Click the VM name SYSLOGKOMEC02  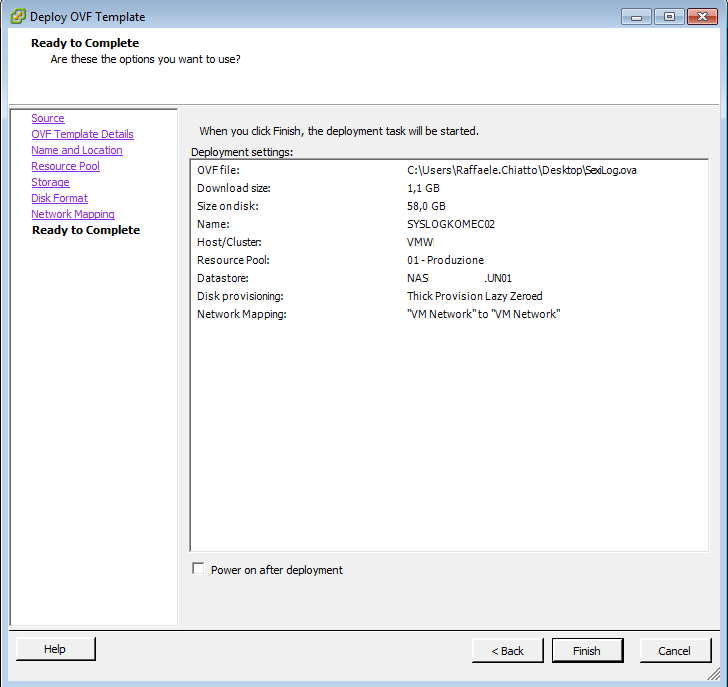pyautogui.click(x=451, y=224)
